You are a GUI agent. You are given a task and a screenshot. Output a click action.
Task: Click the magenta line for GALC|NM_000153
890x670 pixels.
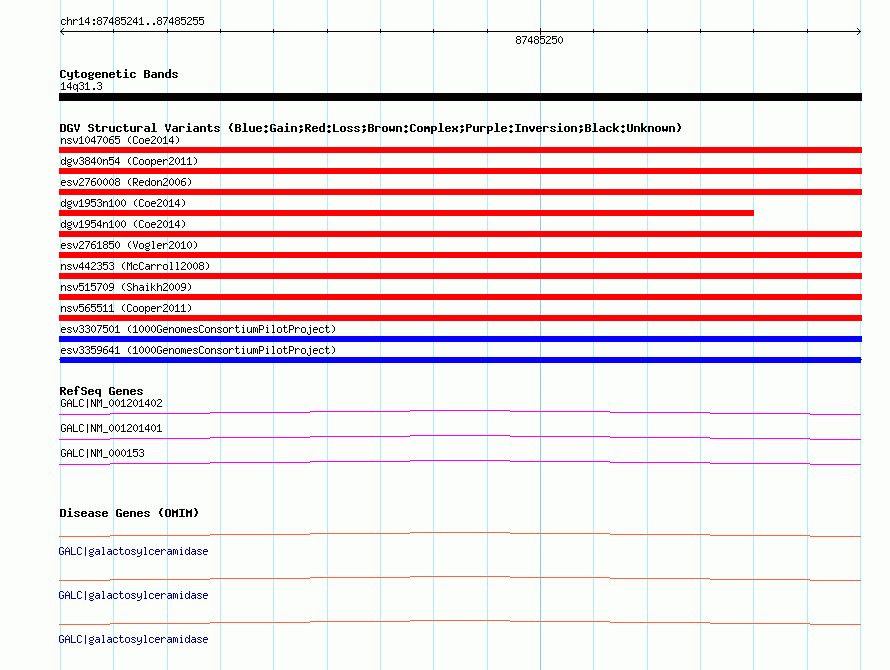tap(460, 462)
